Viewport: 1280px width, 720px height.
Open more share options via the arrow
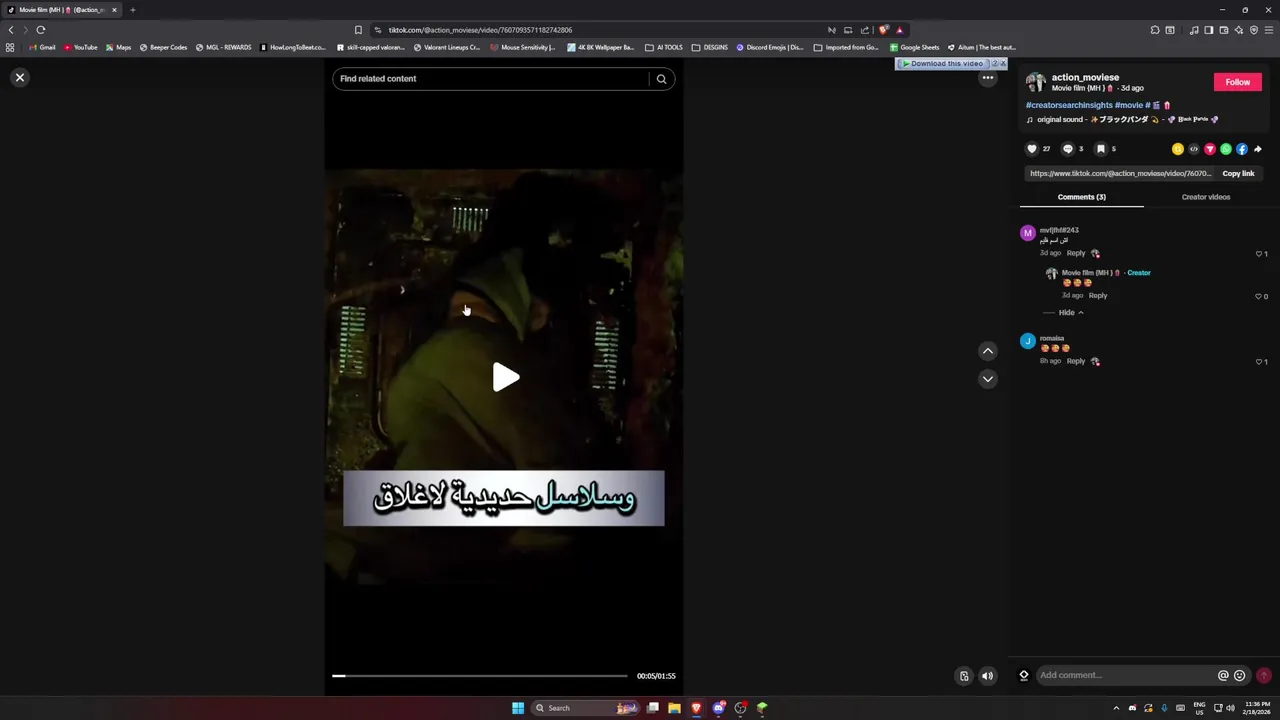pyautogui.click(x=1258, y=149)
